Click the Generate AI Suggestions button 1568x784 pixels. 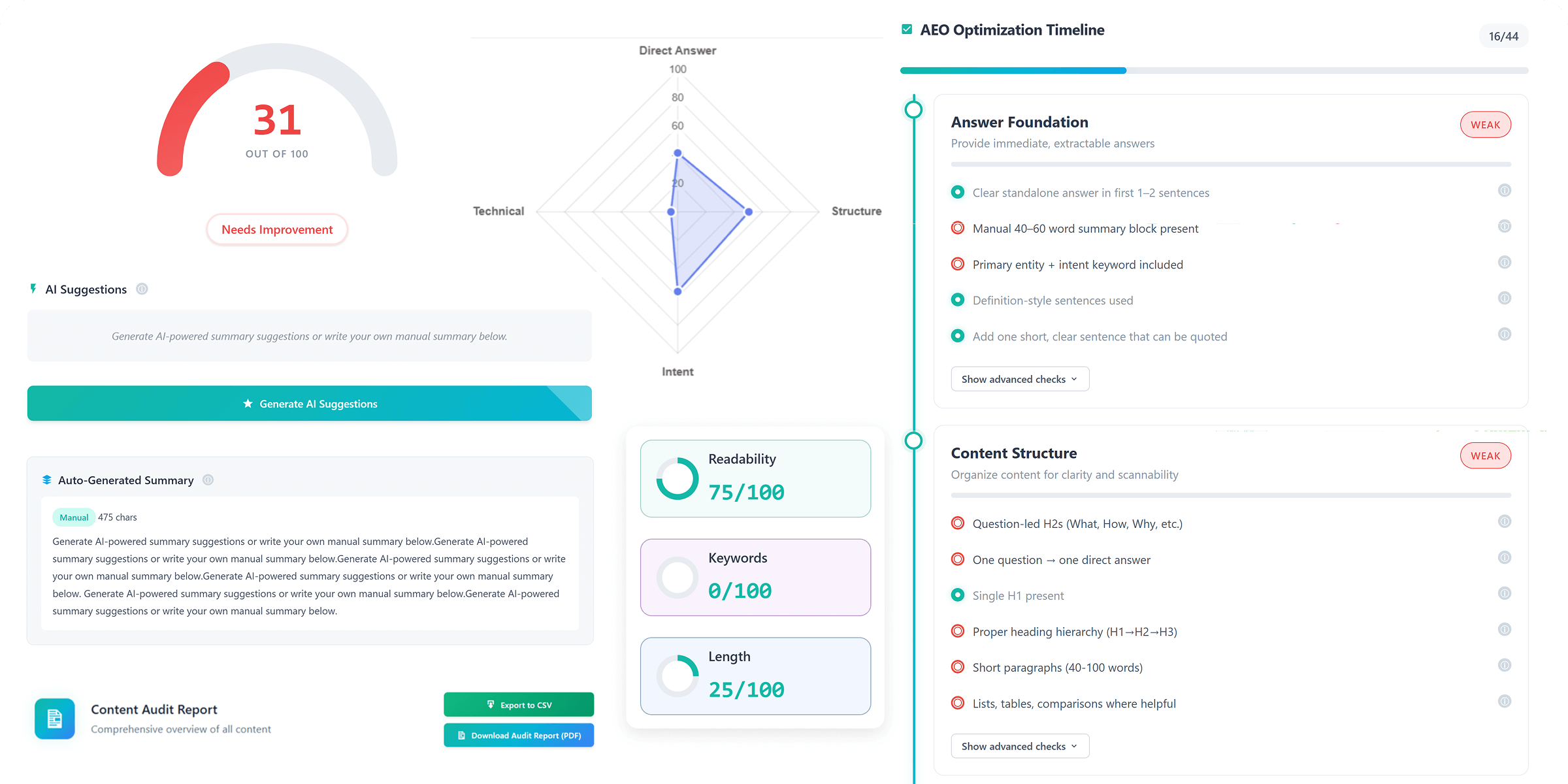(309, 403)
